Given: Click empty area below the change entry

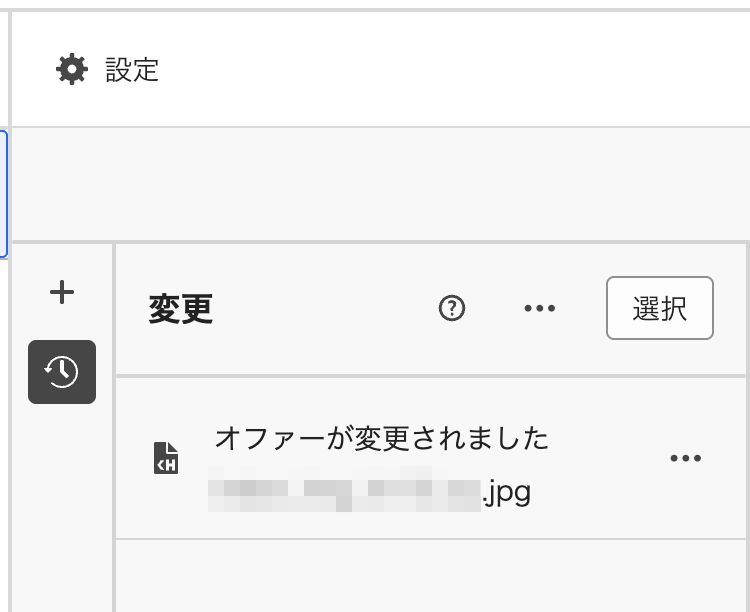Looking at the screenshot, I should coord(430,578).
